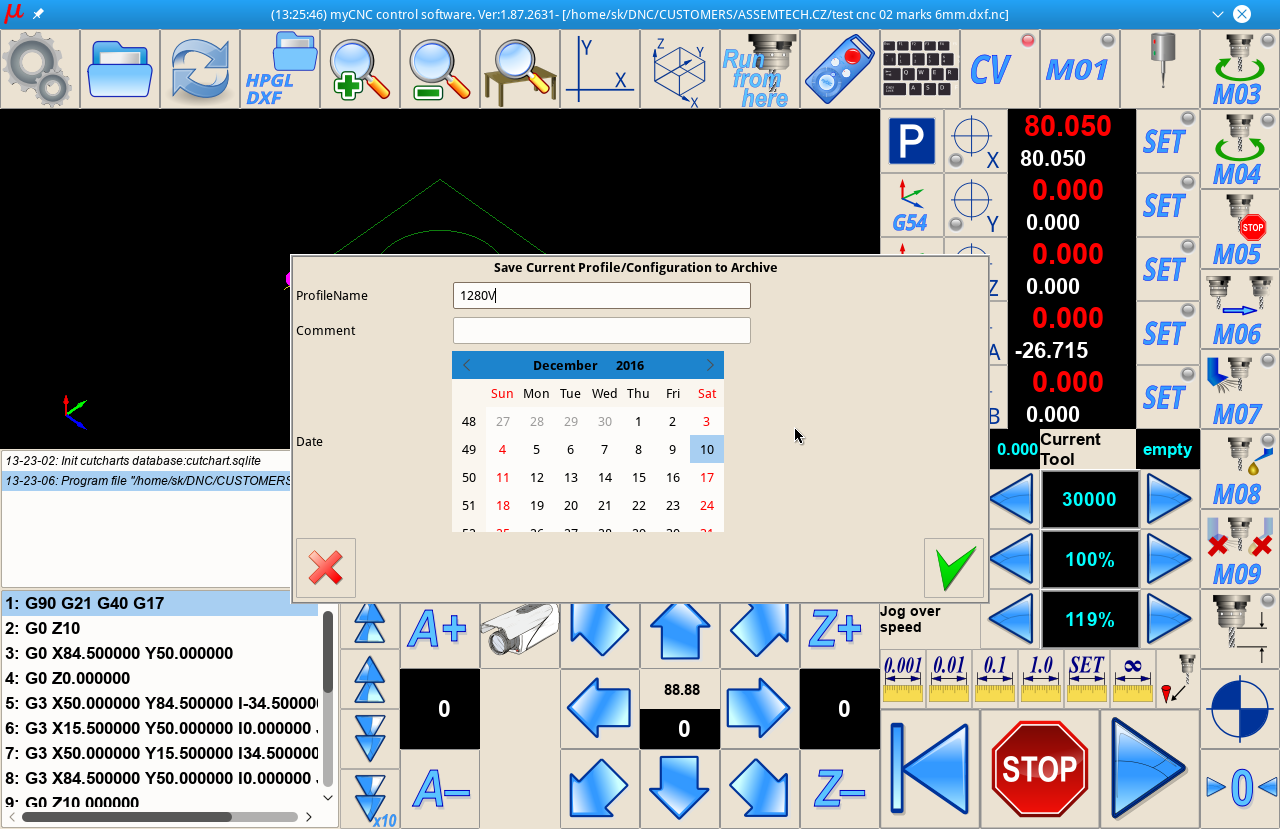
Task: Increase the 30000 spindle speed value
Action: coord(1168,499)
